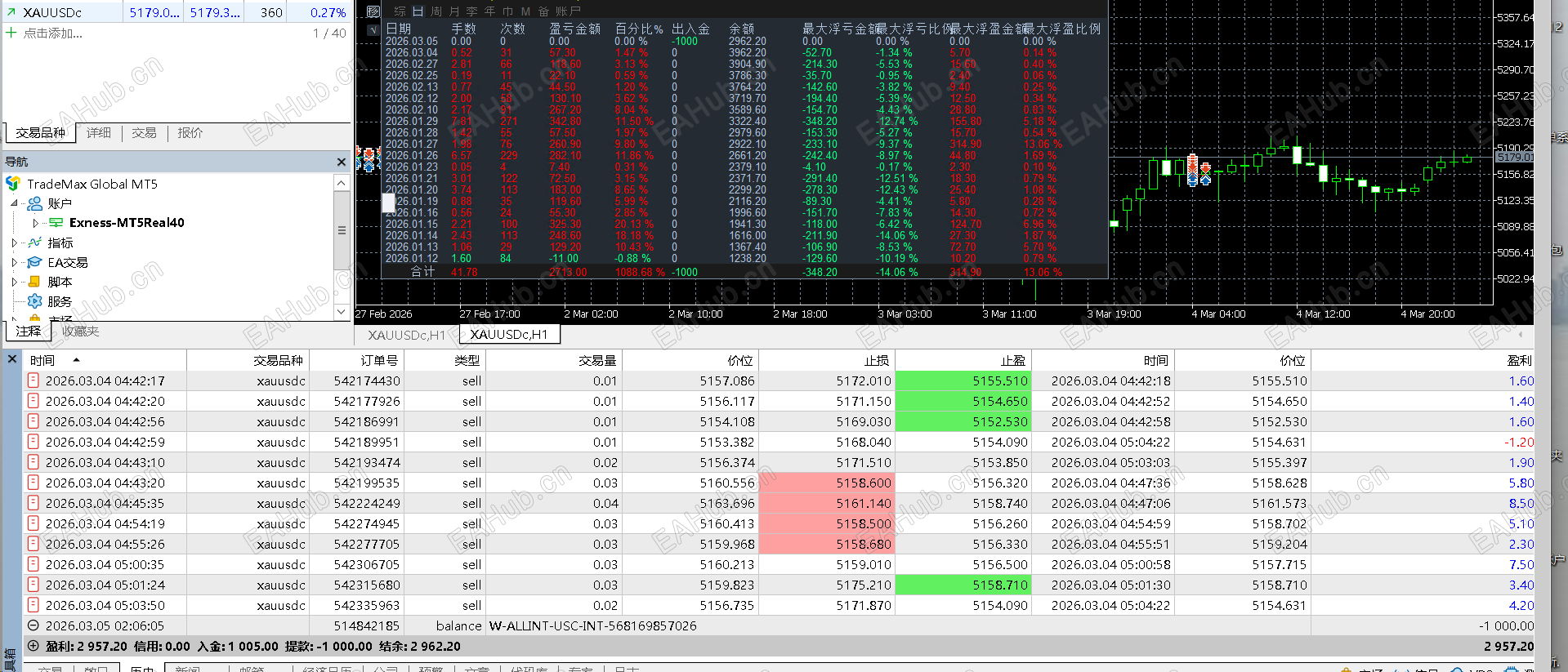Click the green 5155.510 take-profit cell
The height and width of the screenshot is (672, 1568).
pos(963,381)
